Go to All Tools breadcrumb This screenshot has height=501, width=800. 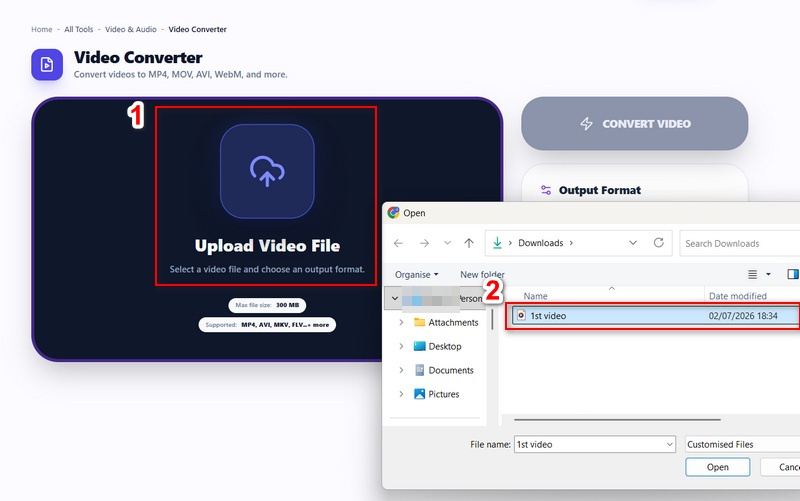[x=79, y=30]
